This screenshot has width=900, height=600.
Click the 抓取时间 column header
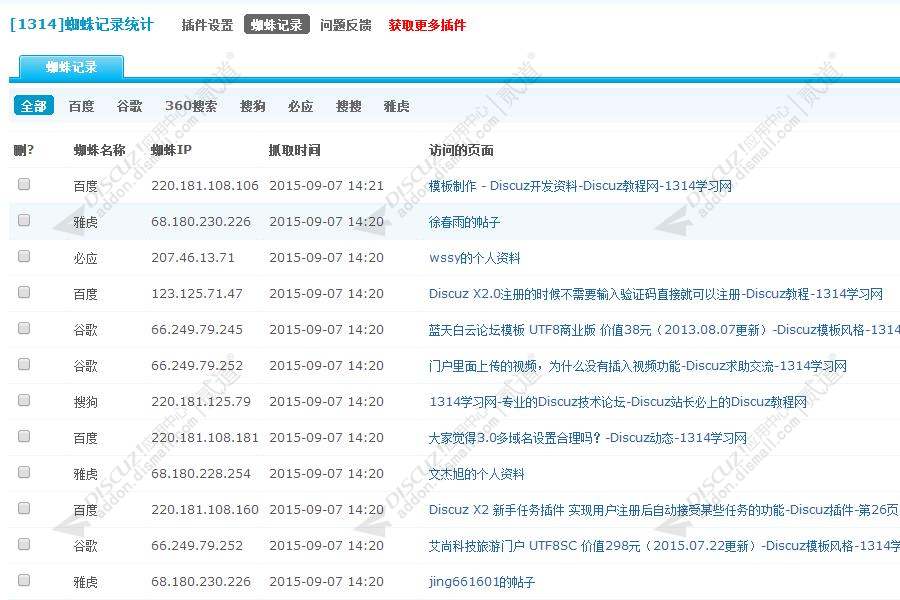pyautogui.click(x=294, y=150)
